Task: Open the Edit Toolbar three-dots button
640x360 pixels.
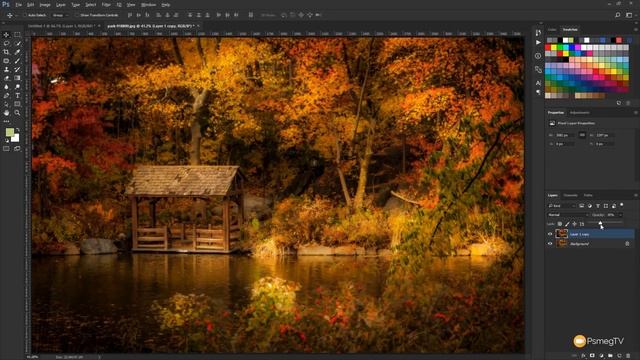Action: [x=7, y=121]
